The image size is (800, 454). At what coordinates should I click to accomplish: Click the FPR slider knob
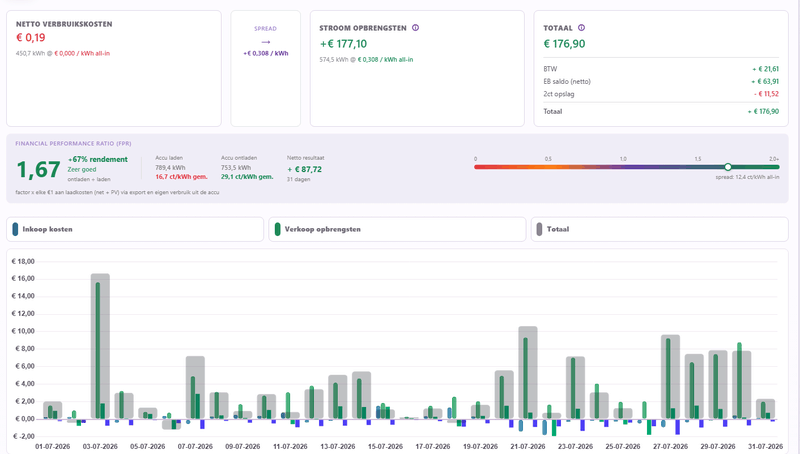728,167
